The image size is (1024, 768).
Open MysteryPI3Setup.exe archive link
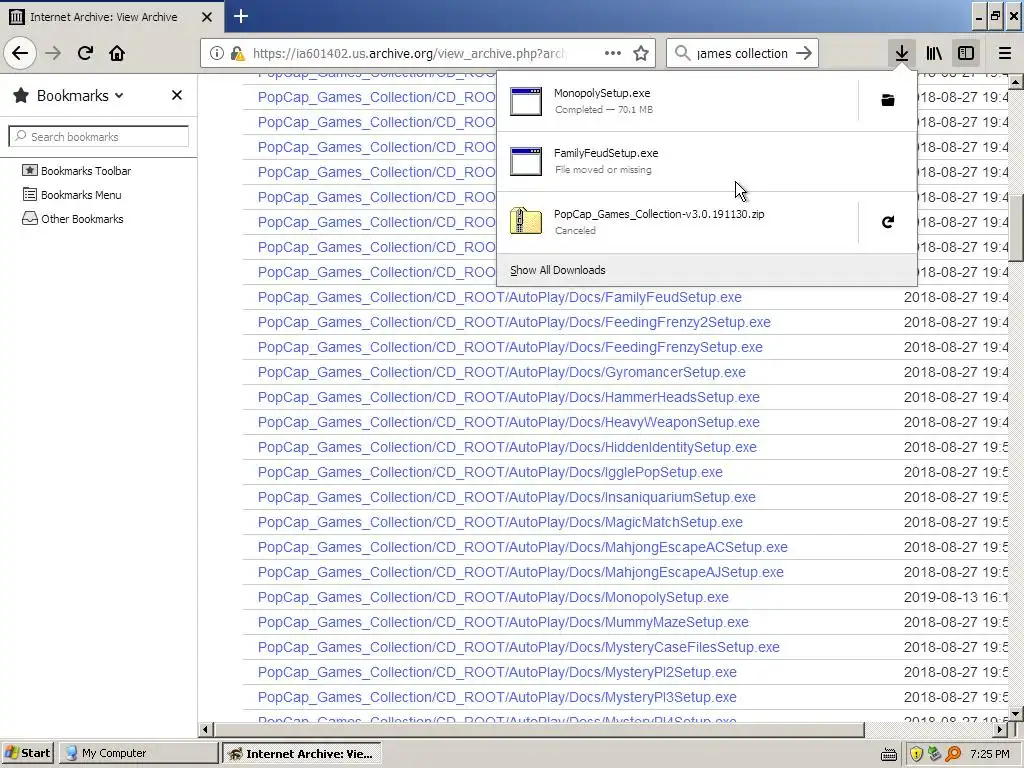tap(497, 697)
